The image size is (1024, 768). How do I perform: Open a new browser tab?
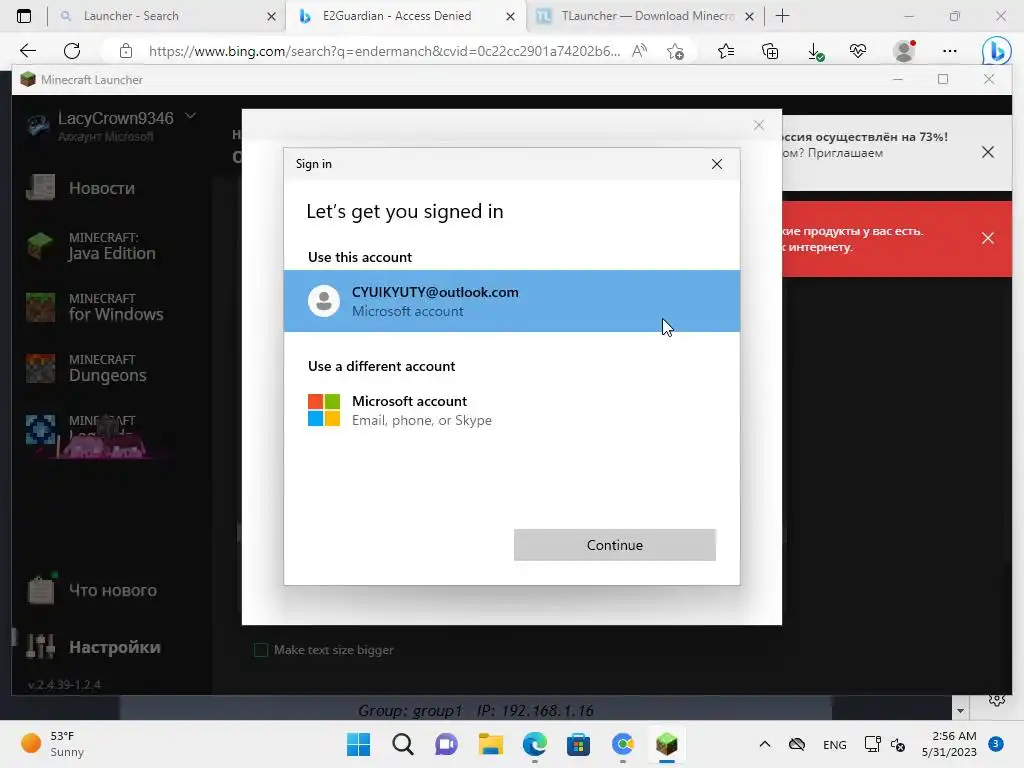tap(782, 16)
